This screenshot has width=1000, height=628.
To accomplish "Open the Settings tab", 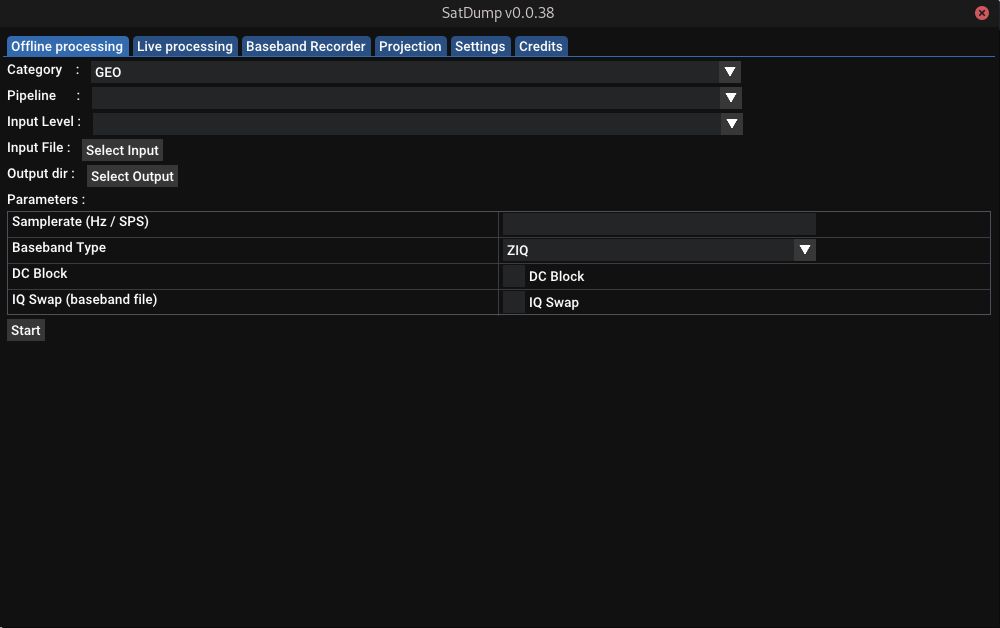I will click(x=480, y=46).
